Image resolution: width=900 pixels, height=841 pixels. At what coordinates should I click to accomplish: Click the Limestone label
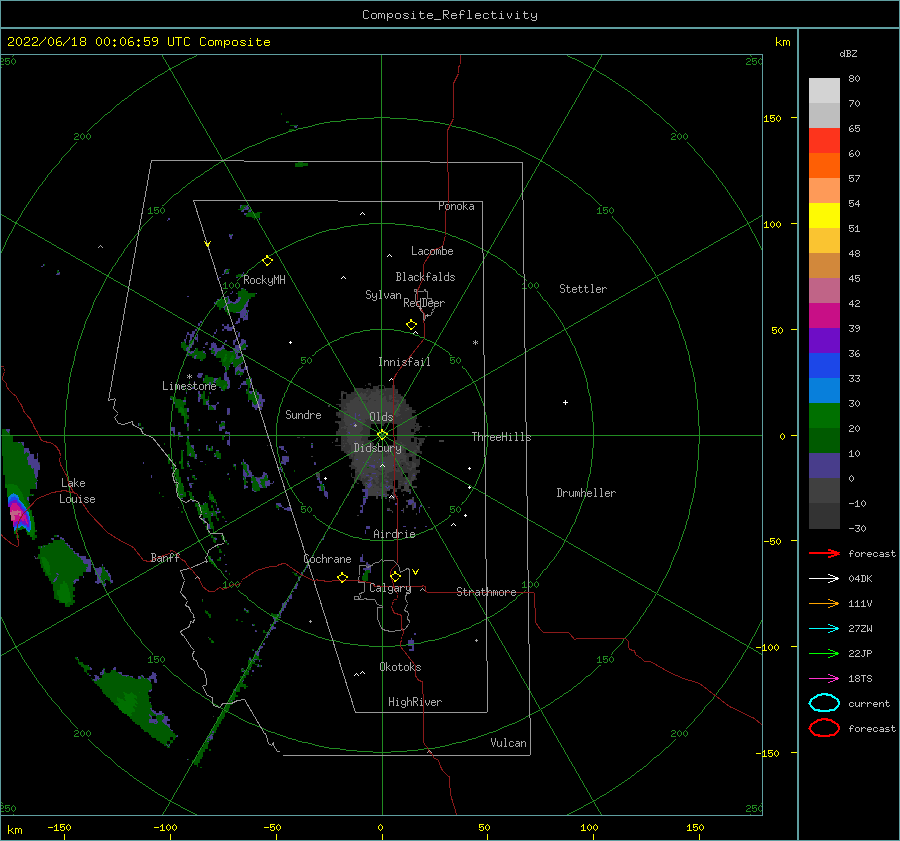[189, 386]
